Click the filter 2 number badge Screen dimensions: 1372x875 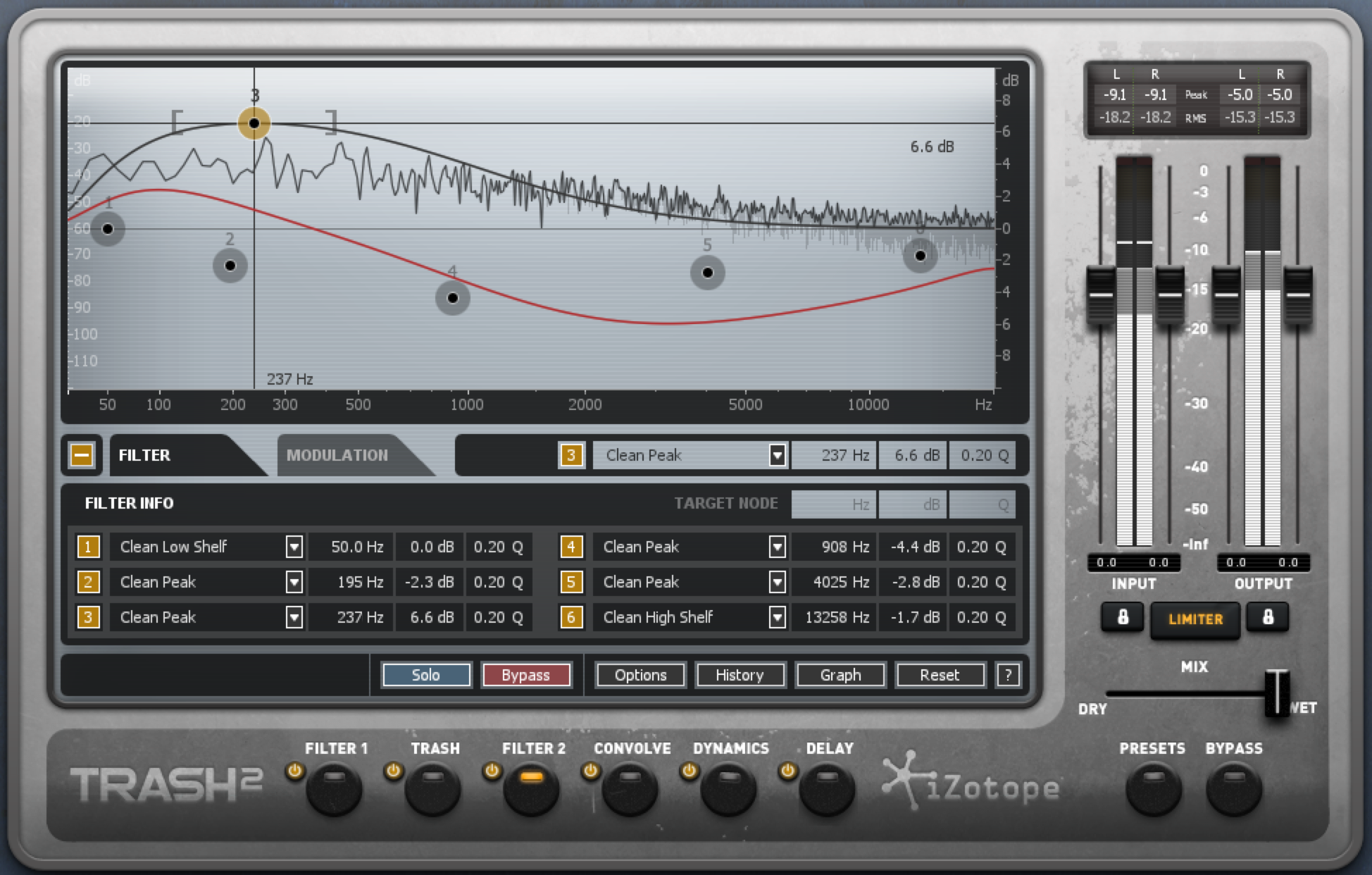pyautogui.click(x=88, y=582)
